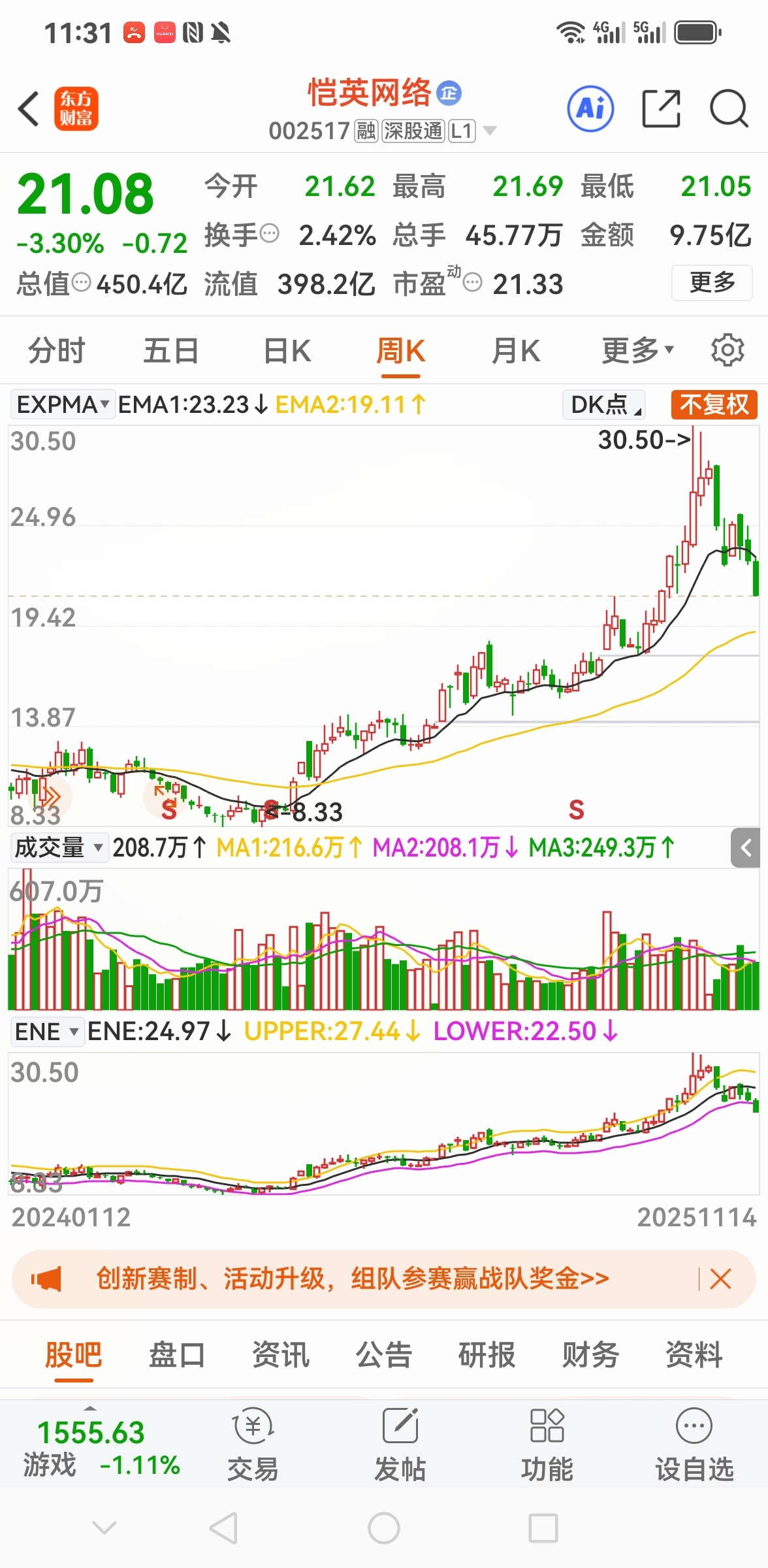The width and height of the screenshot is (768, 1568).
Task: Open the 创新赛制 promotion banner link
Action: 353,1279
